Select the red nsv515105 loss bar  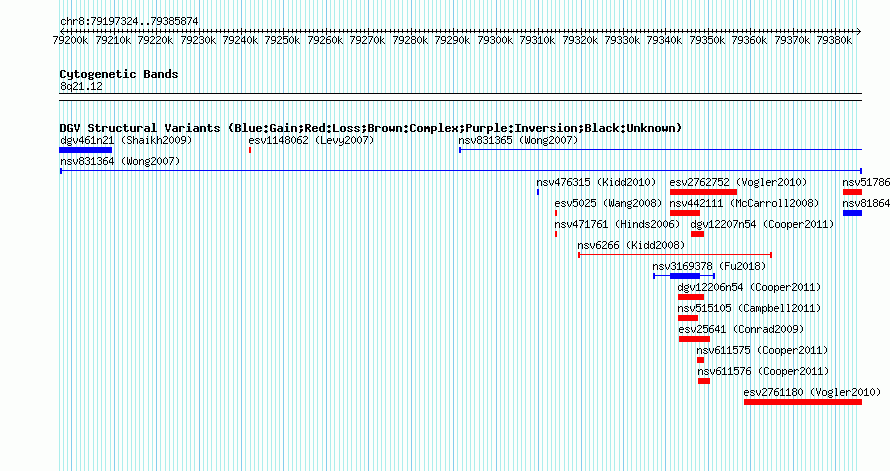click(688, 318)
